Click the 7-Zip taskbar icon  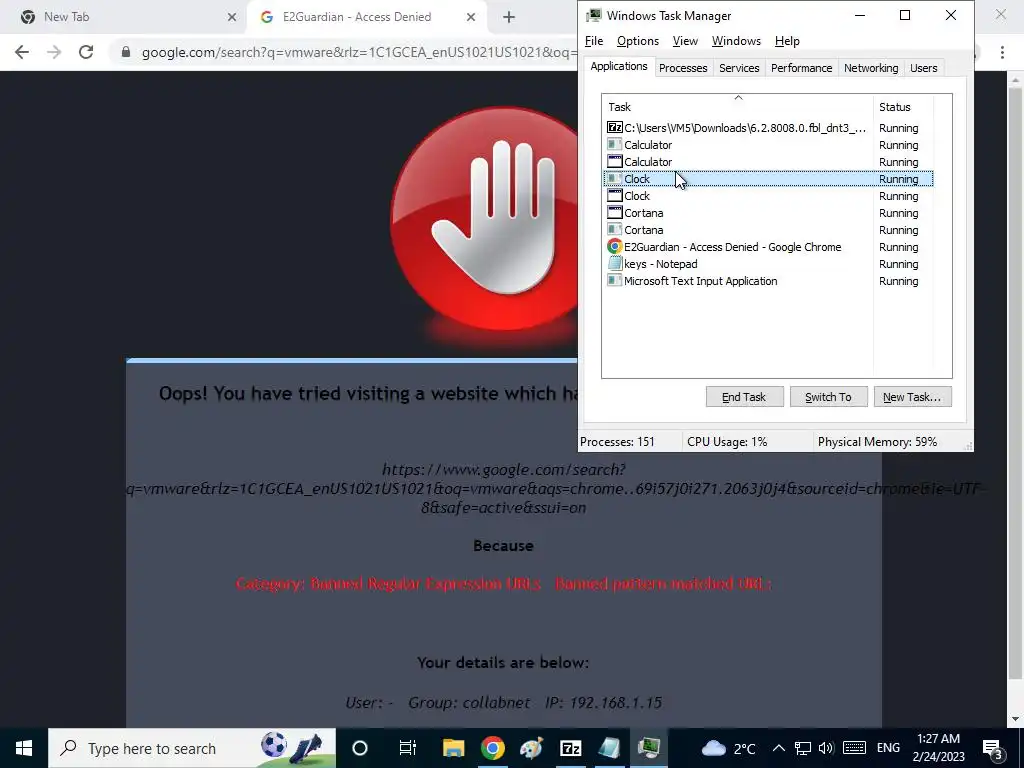point(571,748)
